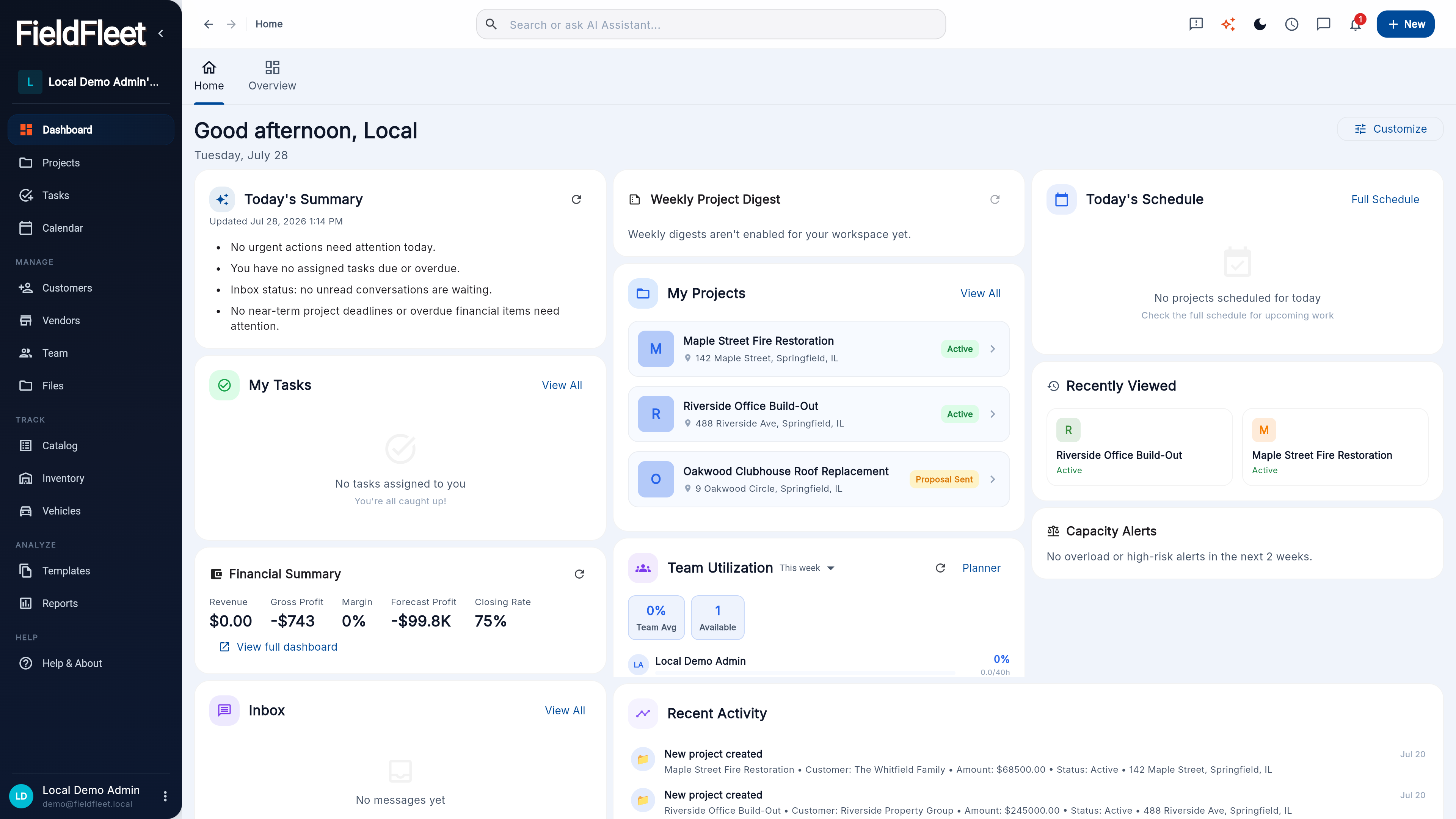Click the Templates copy icon
This screenshot has width=1456, height=819.
click(26, 571)
